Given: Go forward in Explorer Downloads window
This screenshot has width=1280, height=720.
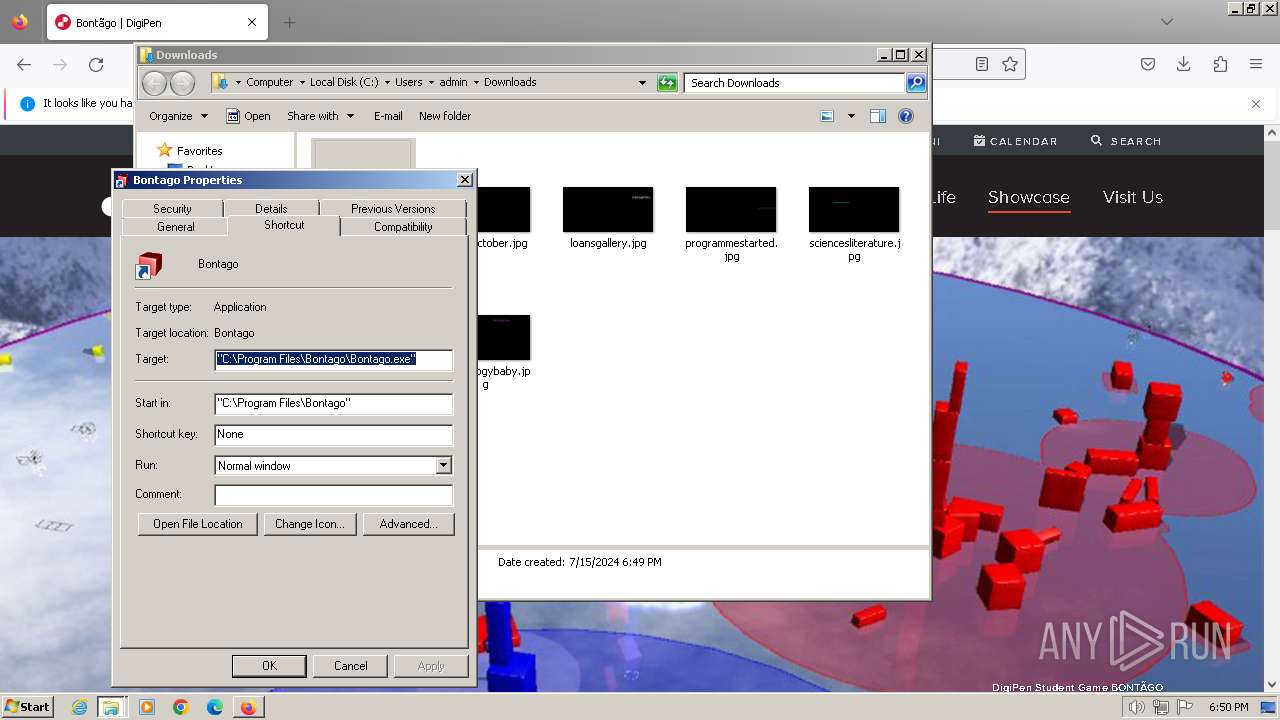Looking at the screenshot, I should 182,83.
